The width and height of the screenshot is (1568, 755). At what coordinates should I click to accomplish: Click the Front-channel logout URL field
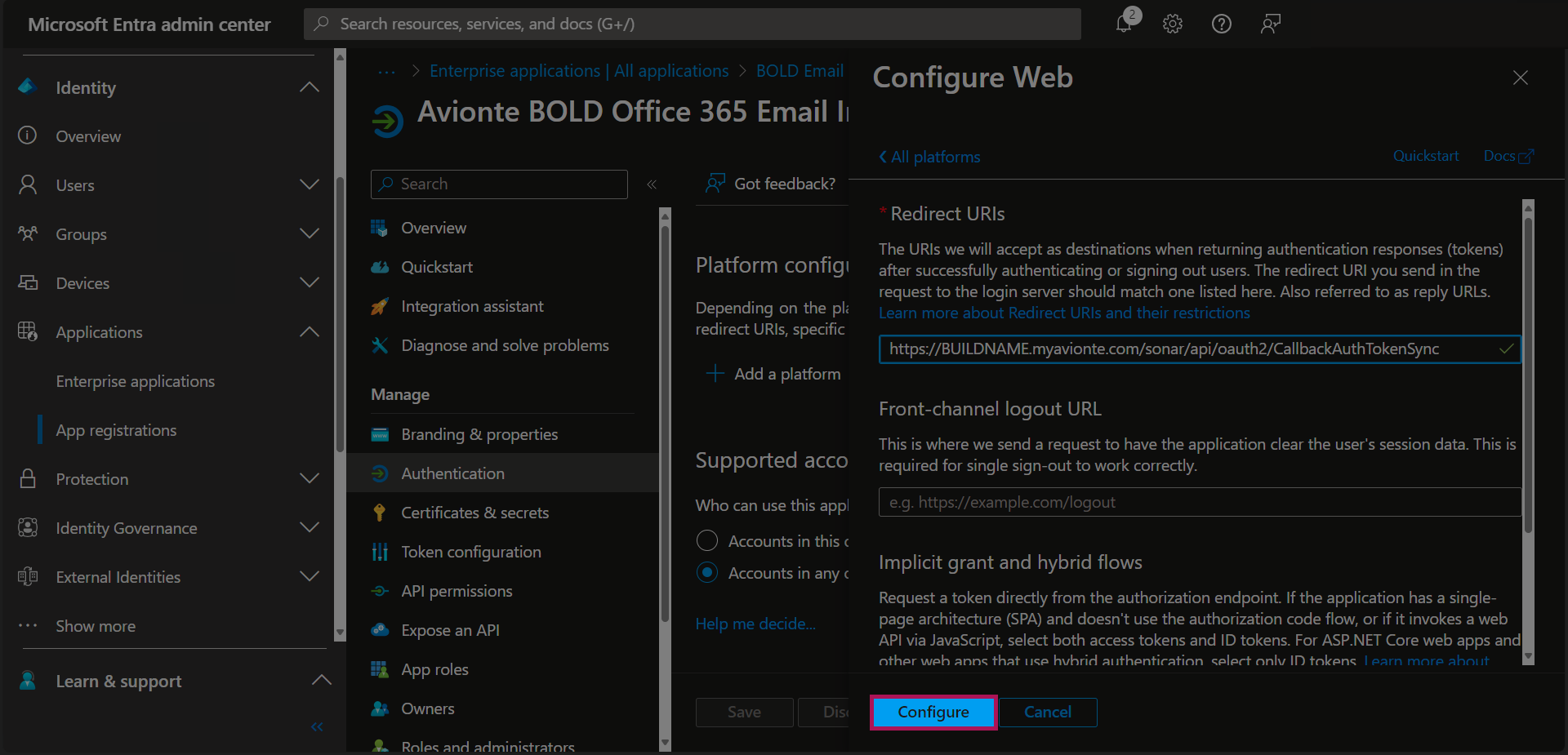[x=1199, y=502]
